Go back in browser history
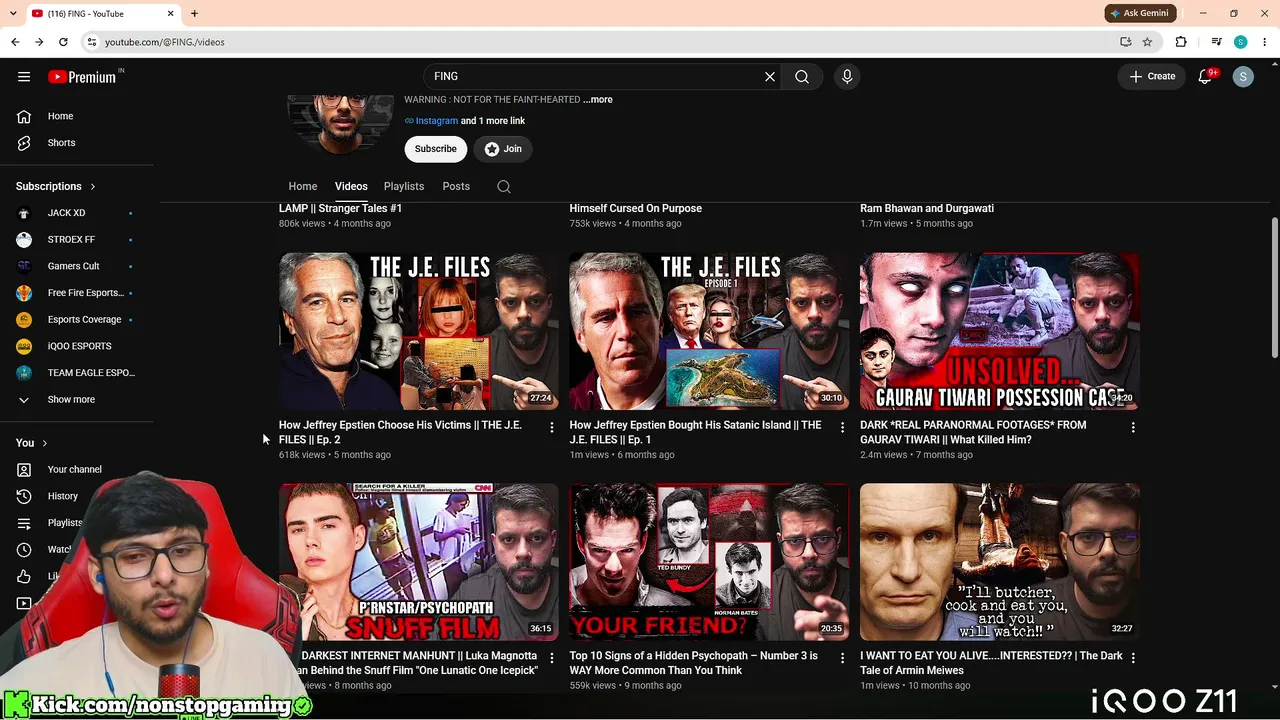Viewport: 1280px width, 720px height. [15, 42]
